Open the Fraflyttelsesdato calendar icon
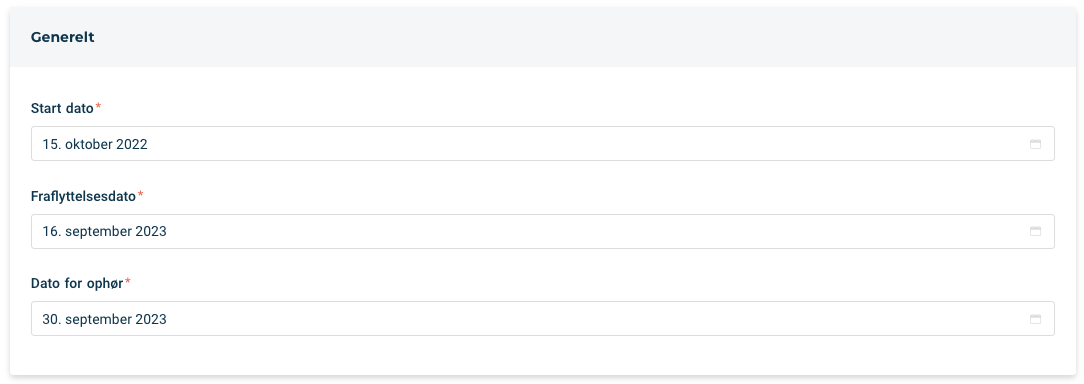The image size is (1084, 384). coord(1035,231)
